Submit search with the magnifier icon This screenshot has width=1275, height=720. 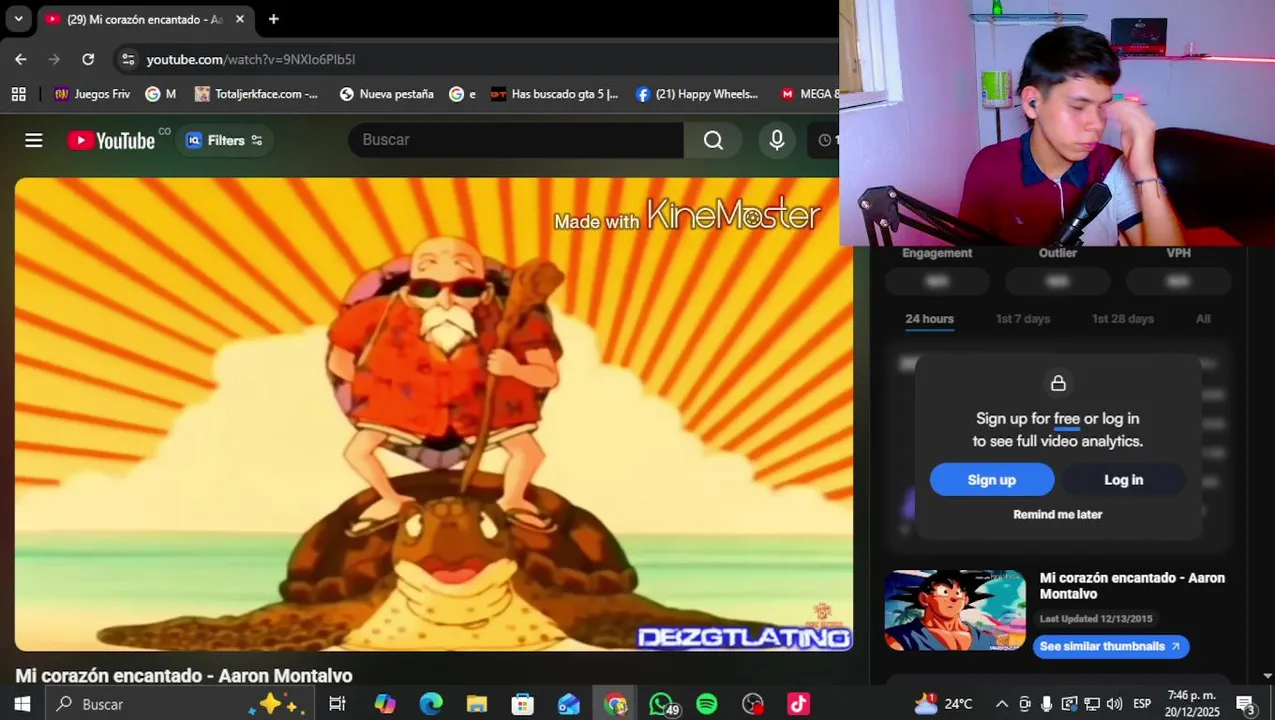[713, 140]
